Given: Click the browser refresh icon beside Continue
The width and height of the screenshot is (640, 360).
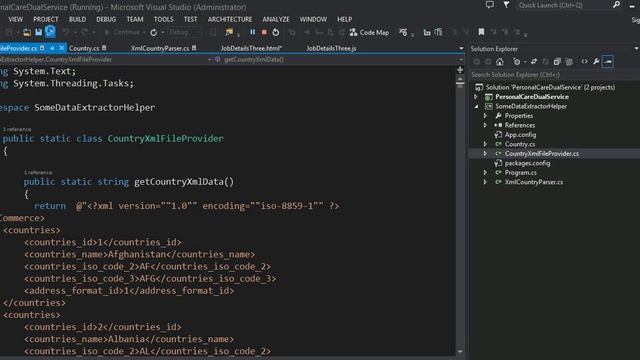Looking at the screenshot, I should 154,32.
